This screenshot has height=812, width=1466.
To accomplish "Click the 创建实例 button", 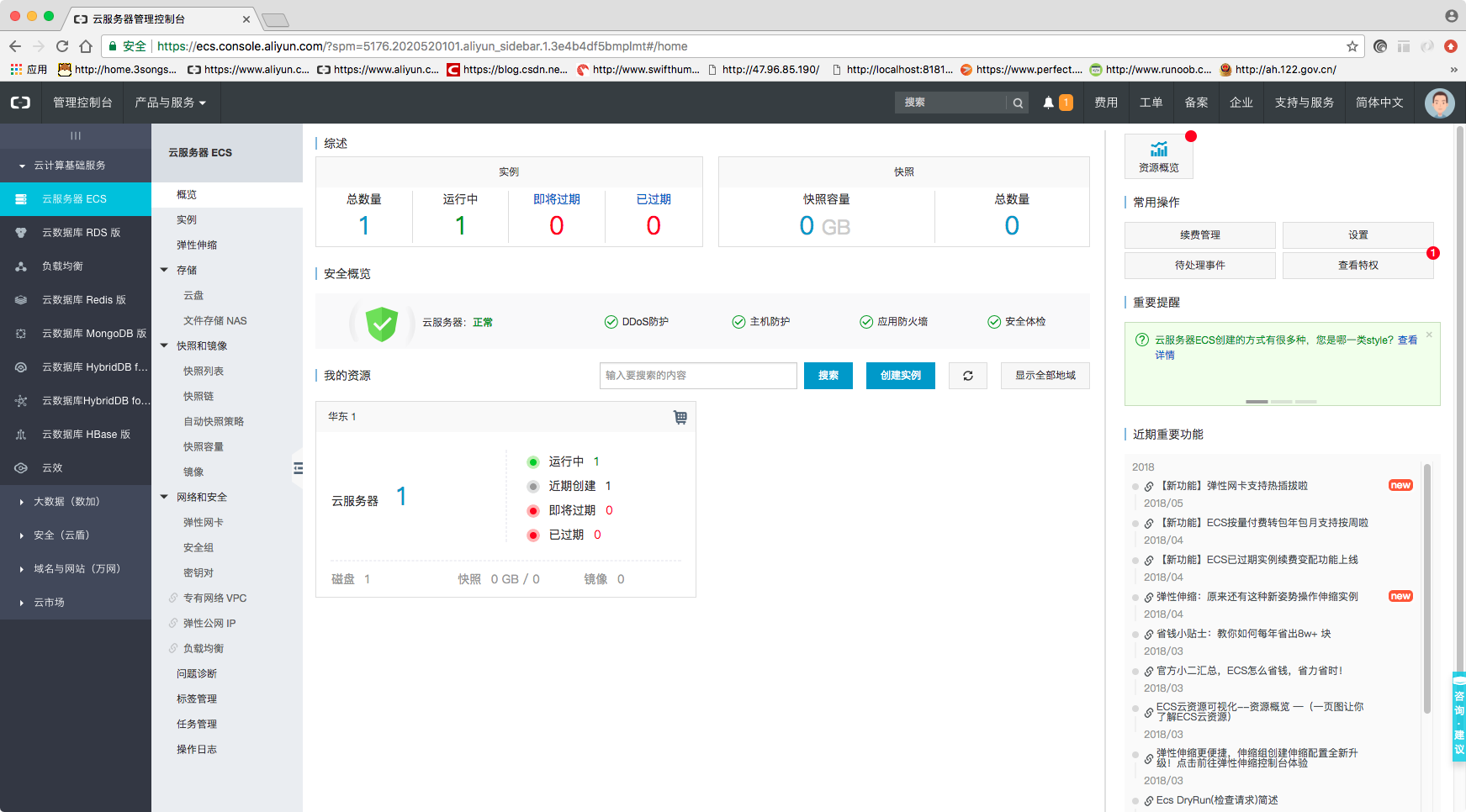I will [x=901, y=376].
